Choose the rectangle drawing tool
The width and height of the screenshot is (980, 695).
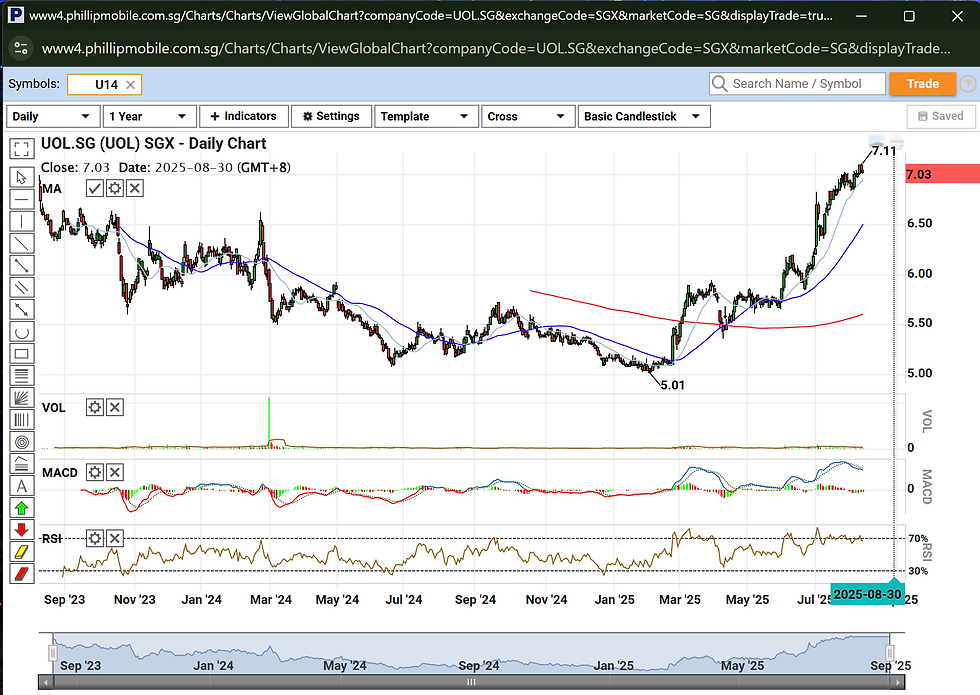[x=21, y=354]
